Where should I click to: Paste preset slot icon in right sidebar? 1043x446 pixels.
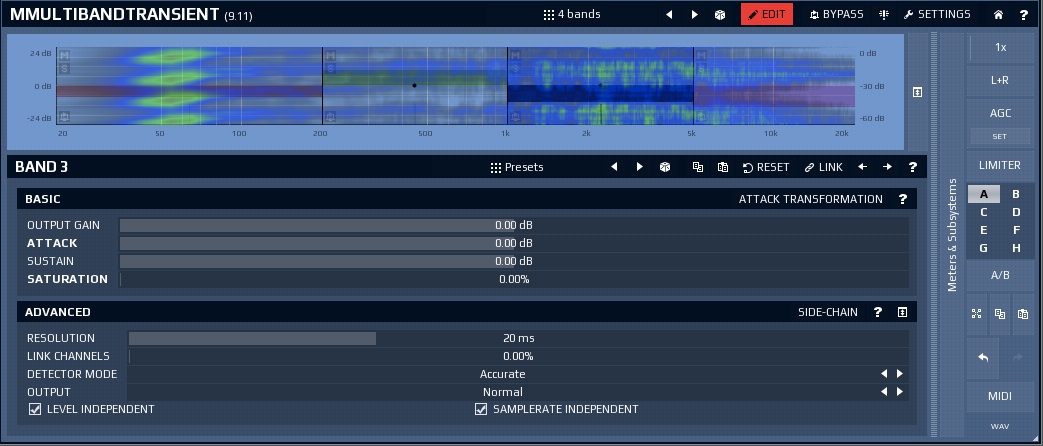coord(1023,314)
